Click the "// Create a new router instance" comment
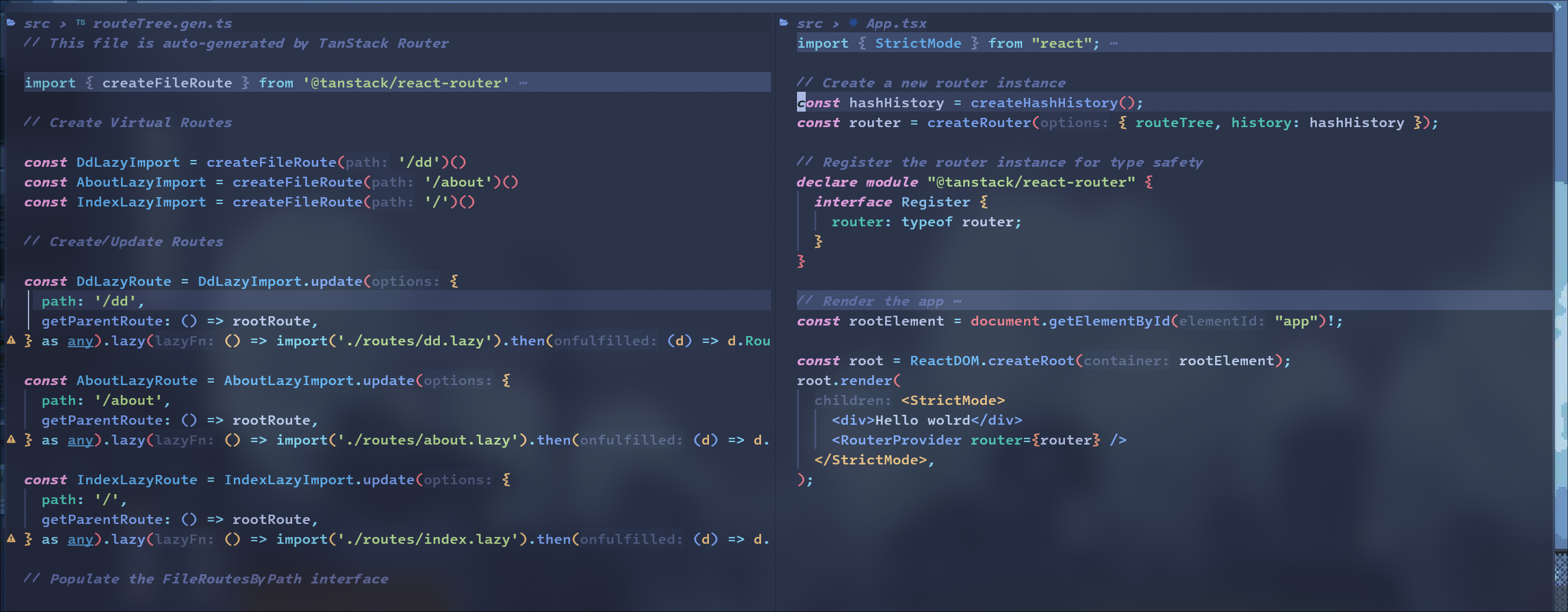 click(x=931, y=83)
